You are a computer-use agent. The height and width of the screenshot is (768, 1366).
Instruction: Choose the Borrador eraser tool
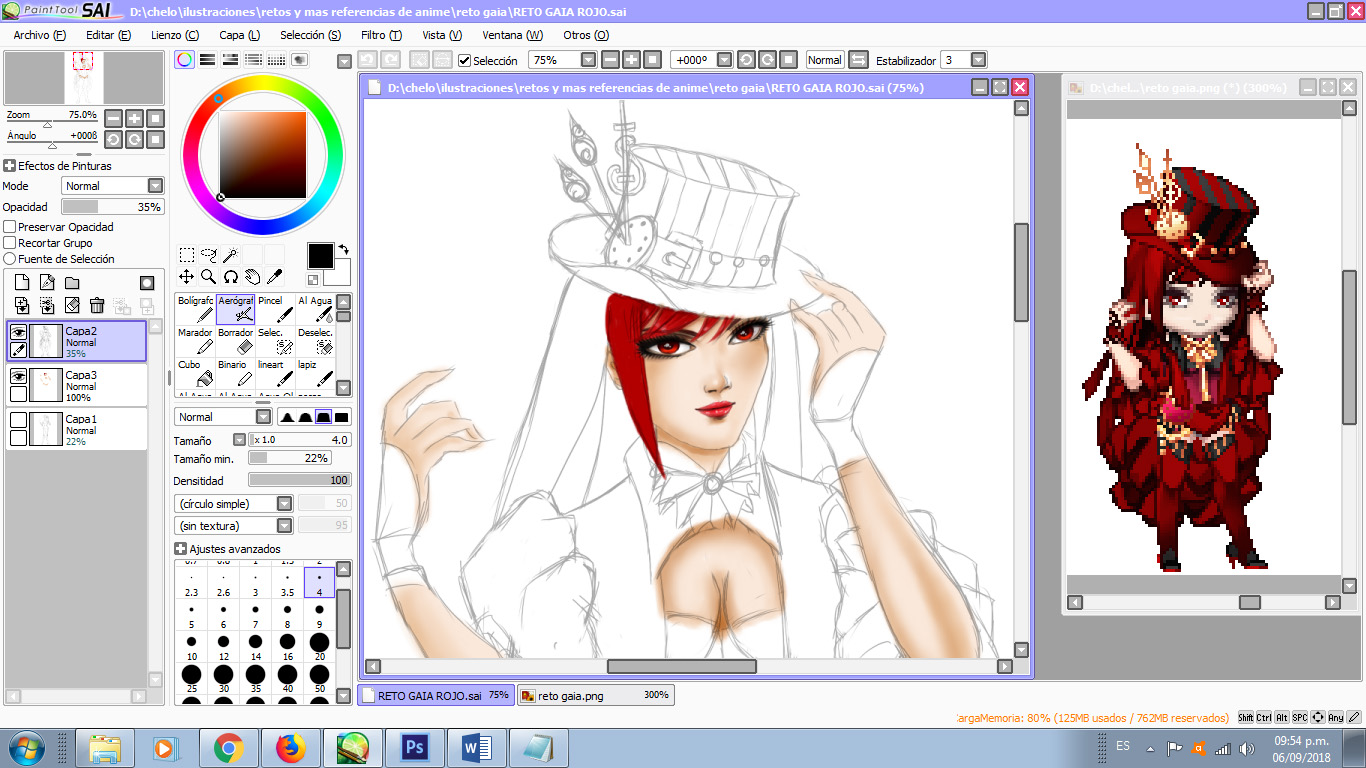[x=236, y=341]
